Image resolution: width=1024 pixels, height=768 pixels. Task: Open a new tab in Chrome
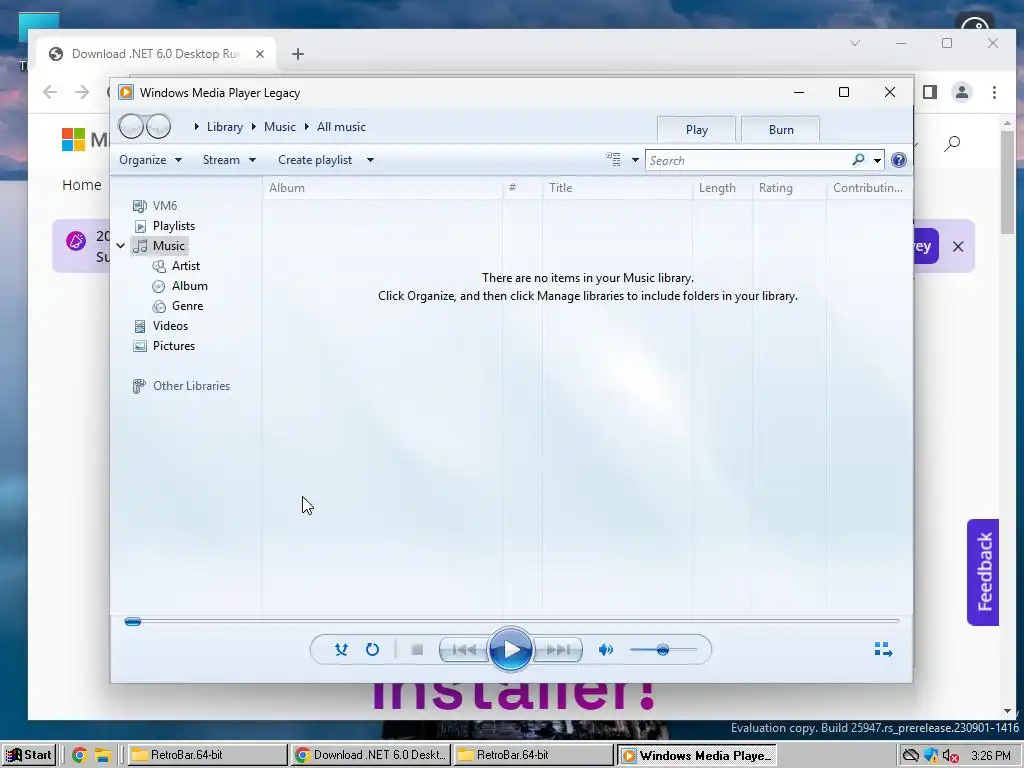(x=298, y=54)
